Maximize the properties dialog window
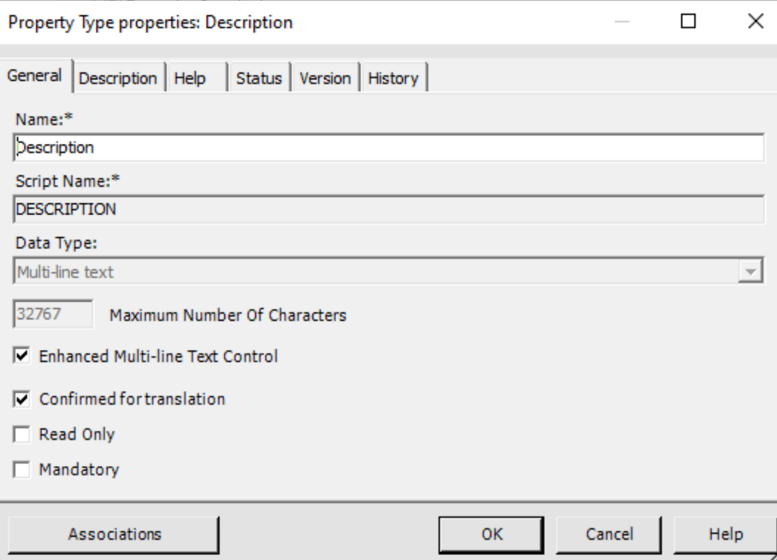 688,21
